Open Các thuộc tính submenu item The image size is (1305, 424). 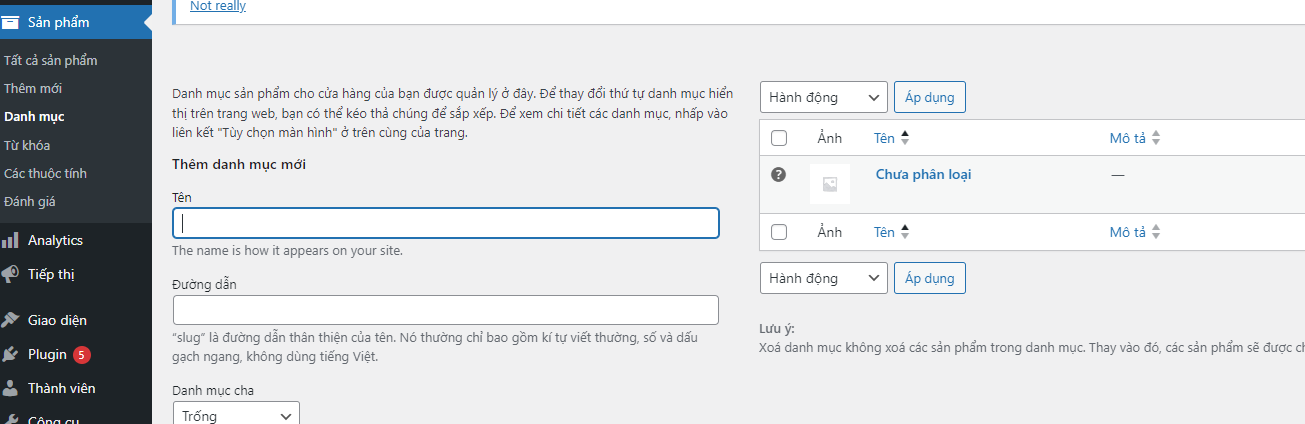45,173
